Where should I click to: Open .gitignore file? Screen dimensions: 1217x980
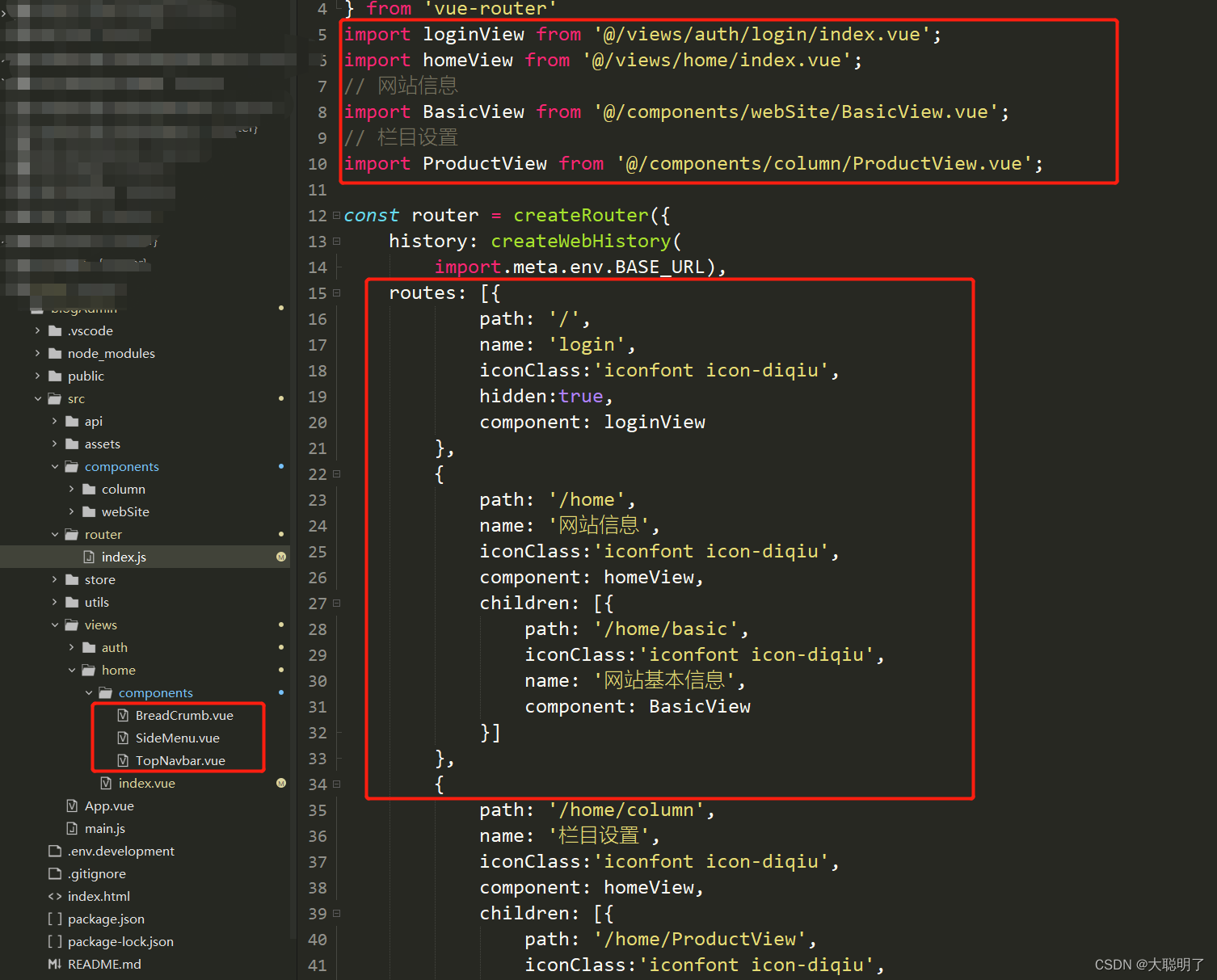pos(96,873)
